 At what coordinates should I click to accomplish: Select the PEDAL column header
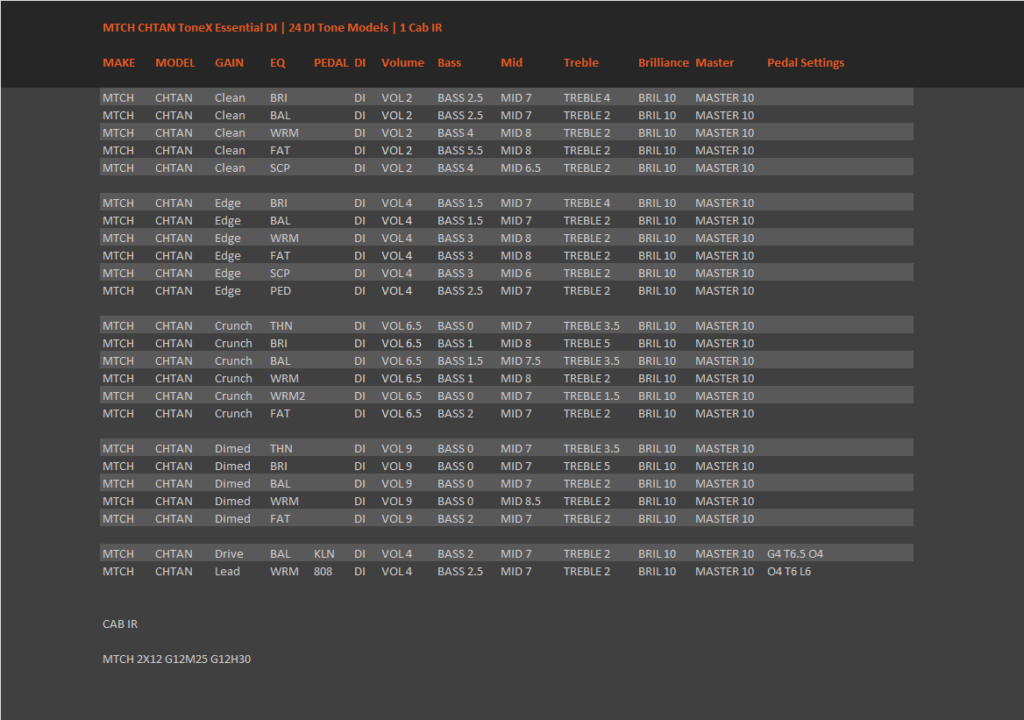pyautogui.click(x=331, y=63)
